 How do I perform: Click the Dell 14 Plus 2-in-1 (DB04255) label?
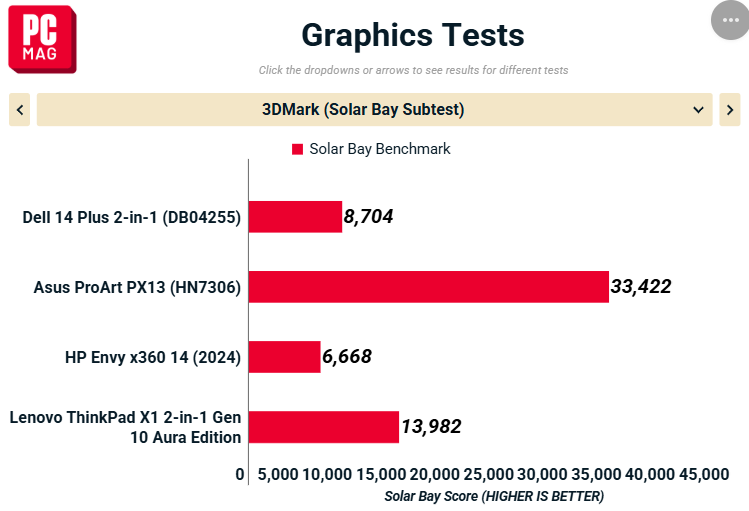tap(132, 217)
